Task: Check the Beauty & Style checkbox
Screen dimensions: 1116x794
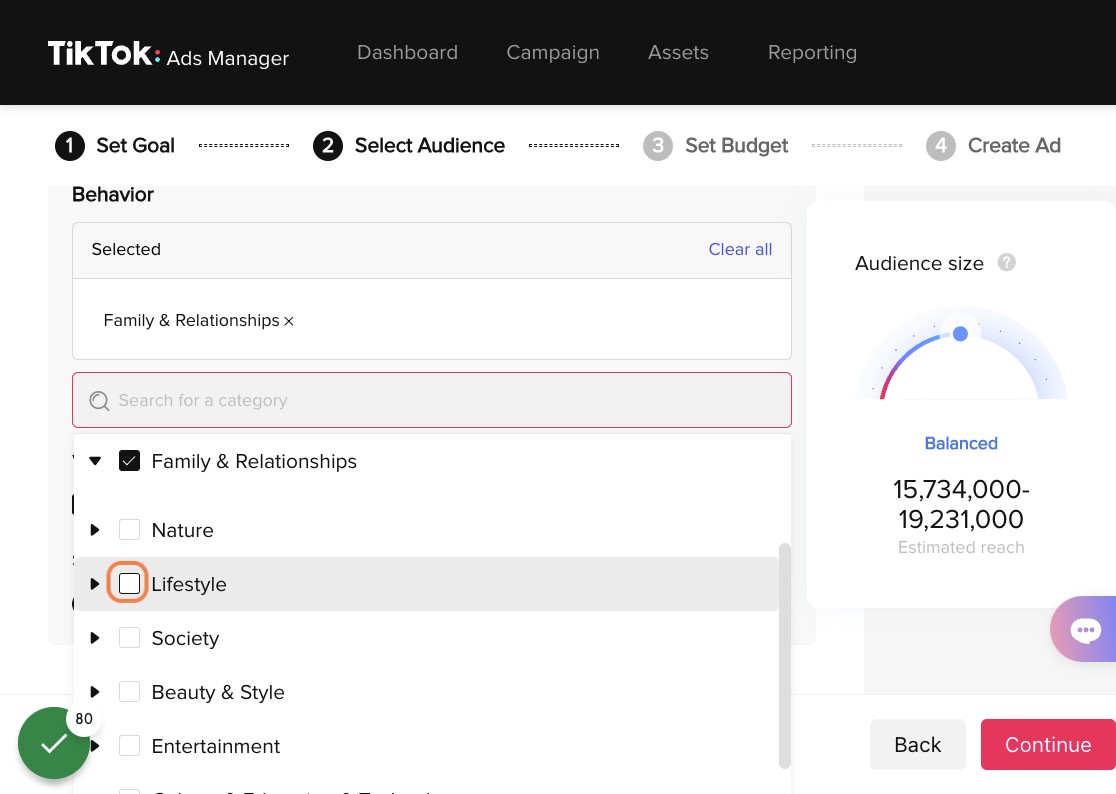Action: (130, 692)
